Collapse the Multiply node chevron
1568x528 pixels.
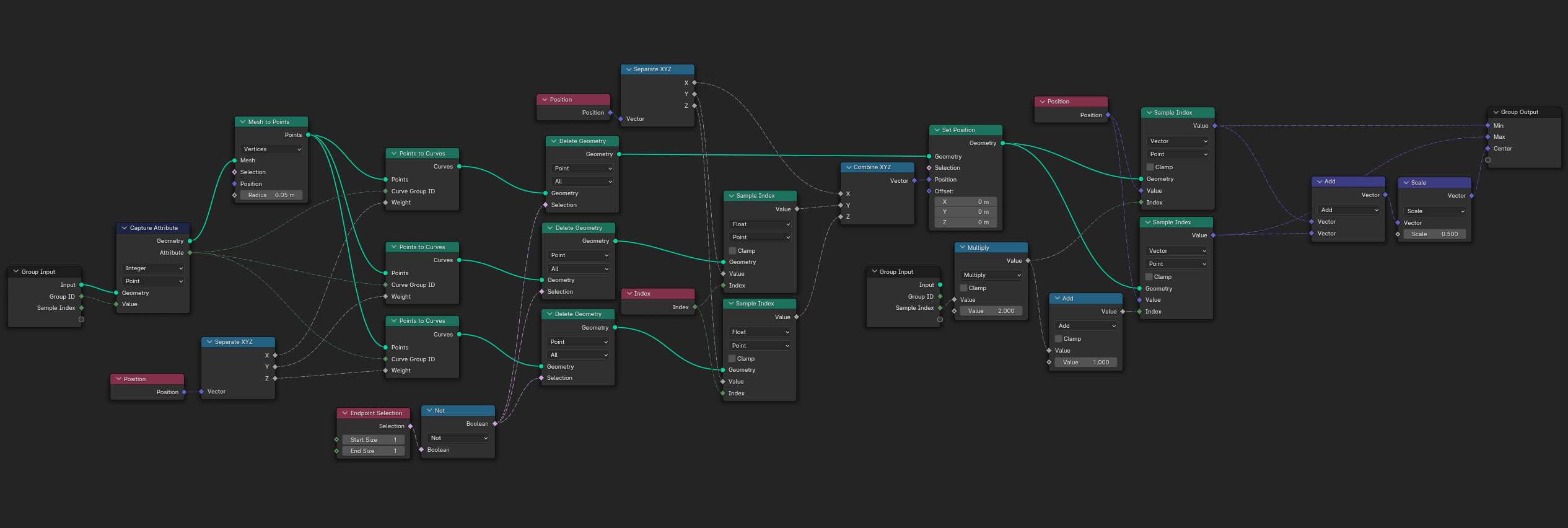coord(962,248)
